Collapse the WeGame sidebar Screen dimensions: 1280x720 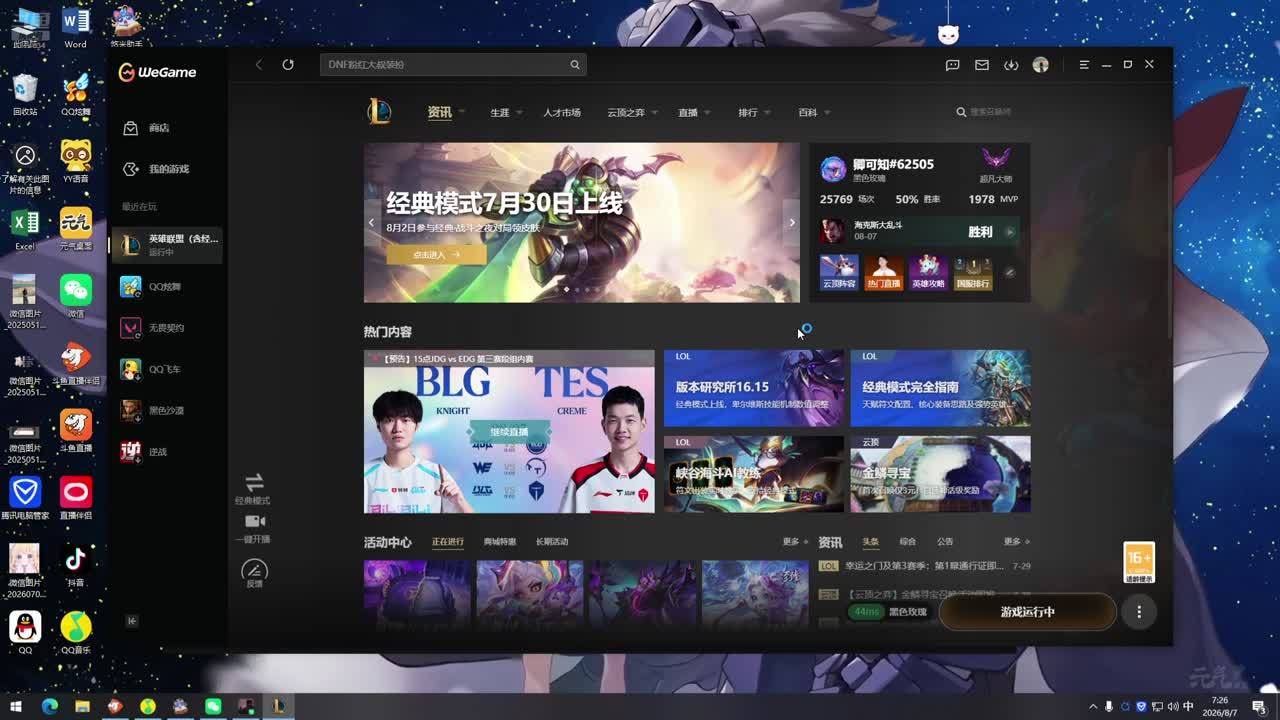click(131, 621)
